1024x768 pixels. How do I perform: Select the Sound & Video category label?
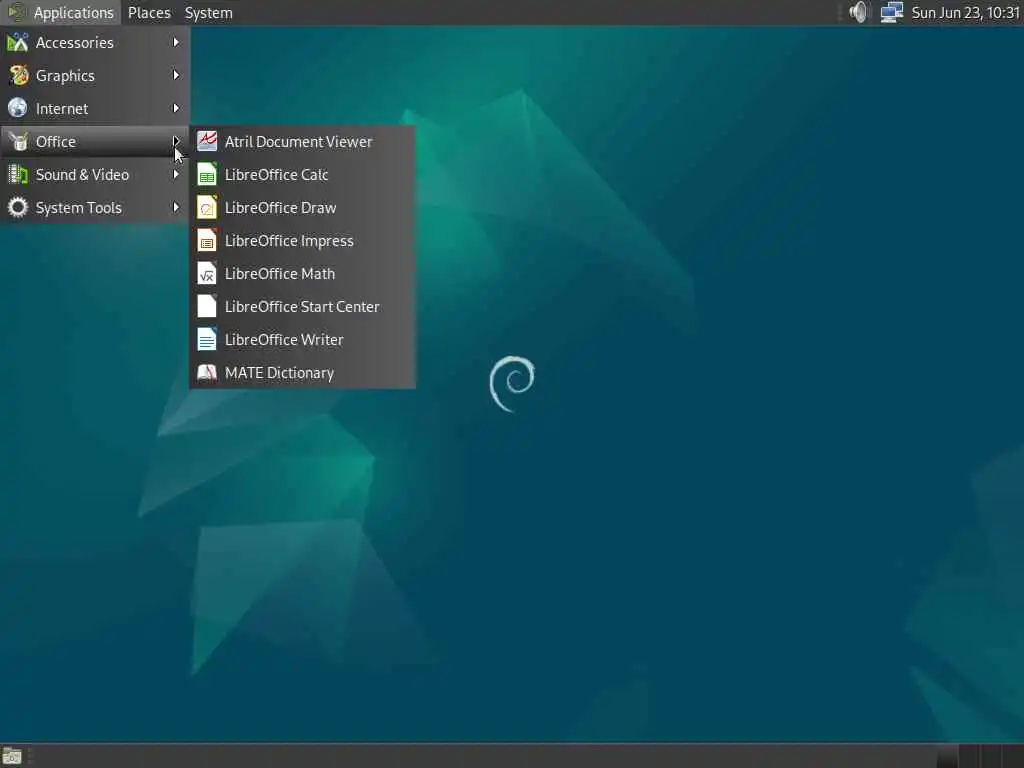82,175
